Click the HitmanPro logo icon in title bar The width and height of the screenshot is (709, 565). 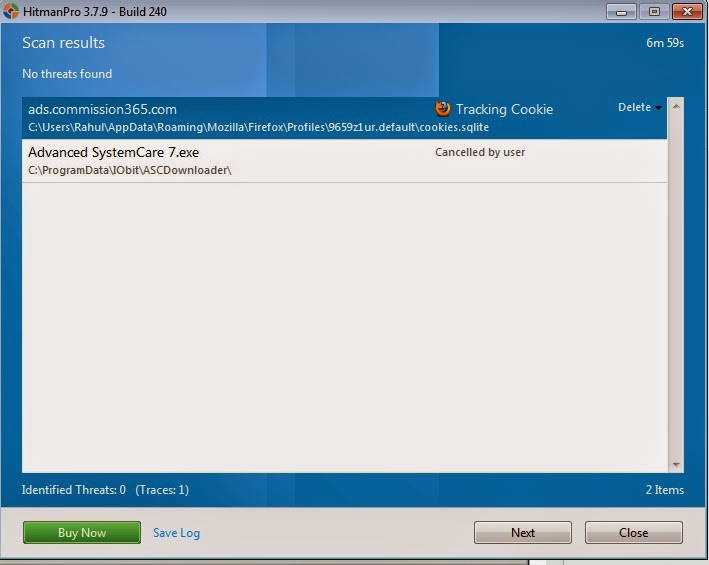point(11,11)
